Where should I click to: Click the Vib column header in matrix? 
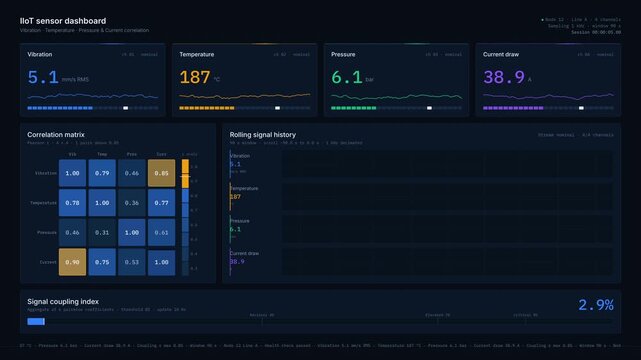tap(72, 154)
